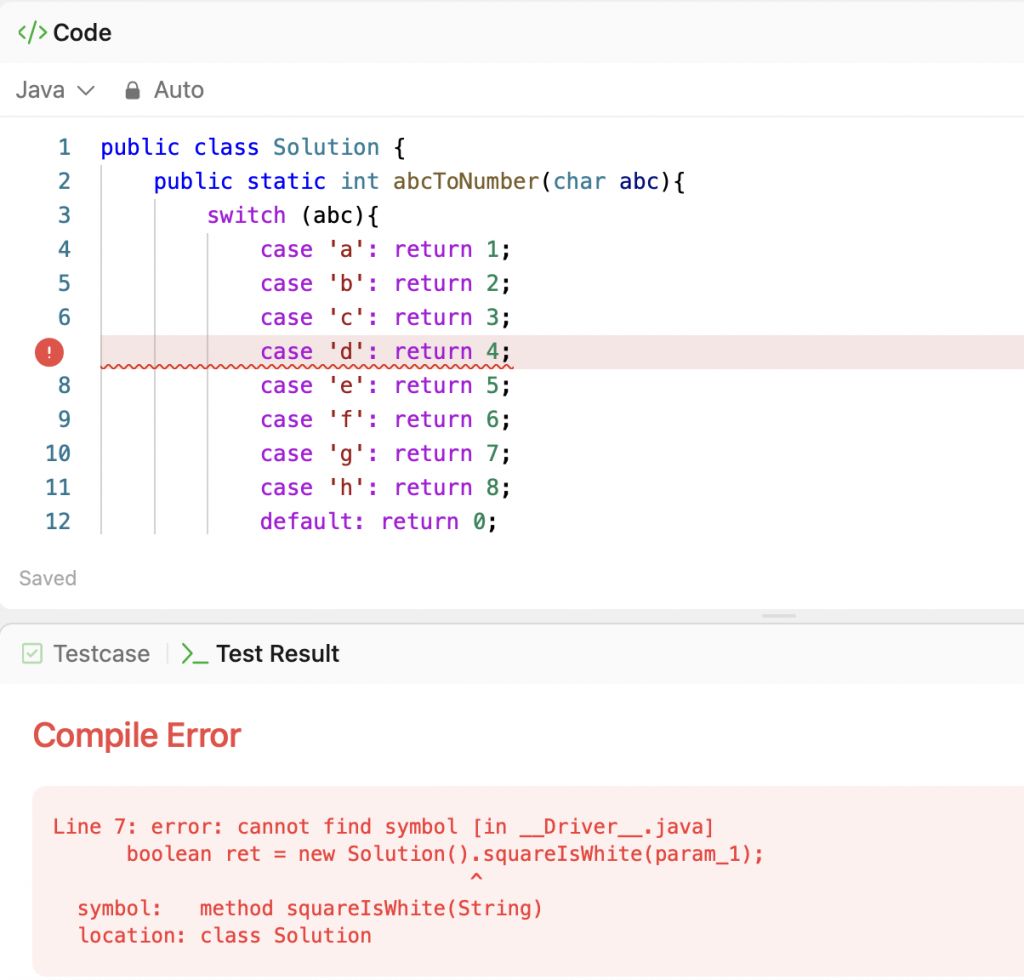Viewport: 1024px width, 980px height.
Task: Click the Compile Error heading
Action: point(137,736)
